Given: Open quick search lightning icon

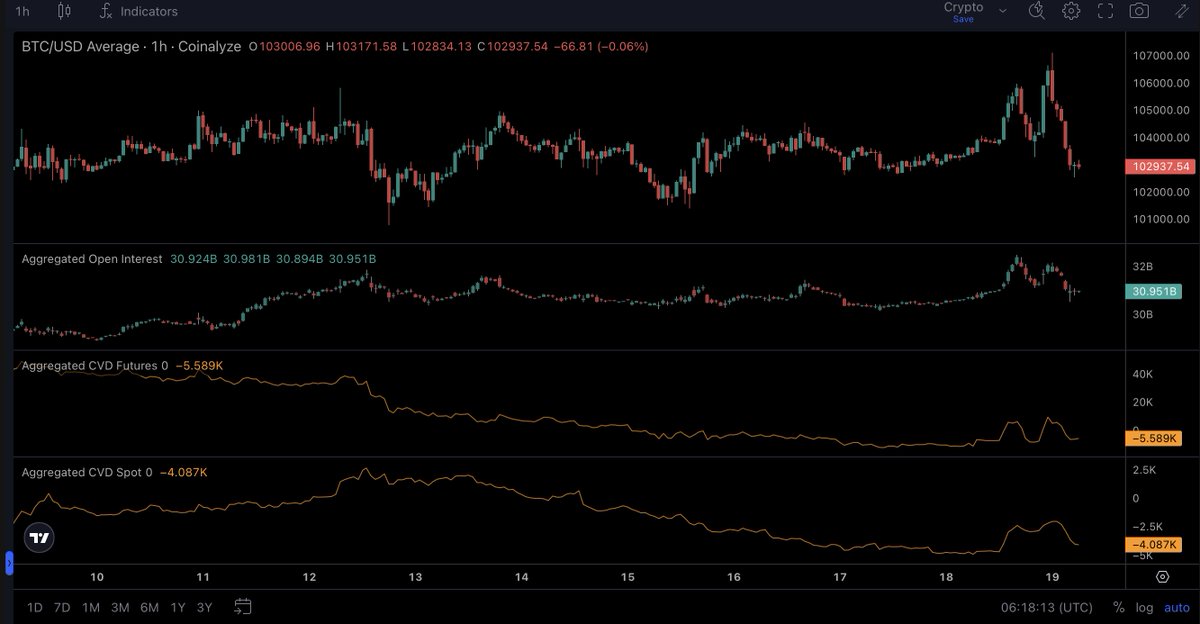Looking at the screenshot, I should [1036, 11].
